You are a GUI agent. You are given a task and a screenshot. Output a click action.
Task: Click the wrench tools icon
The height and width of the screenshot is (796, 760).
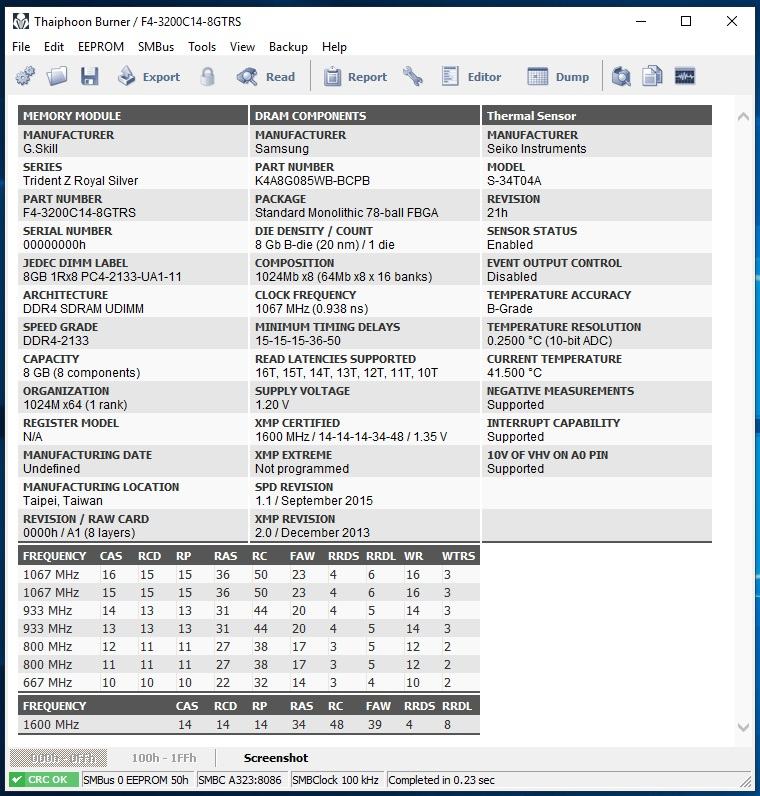tap(413, 77)
